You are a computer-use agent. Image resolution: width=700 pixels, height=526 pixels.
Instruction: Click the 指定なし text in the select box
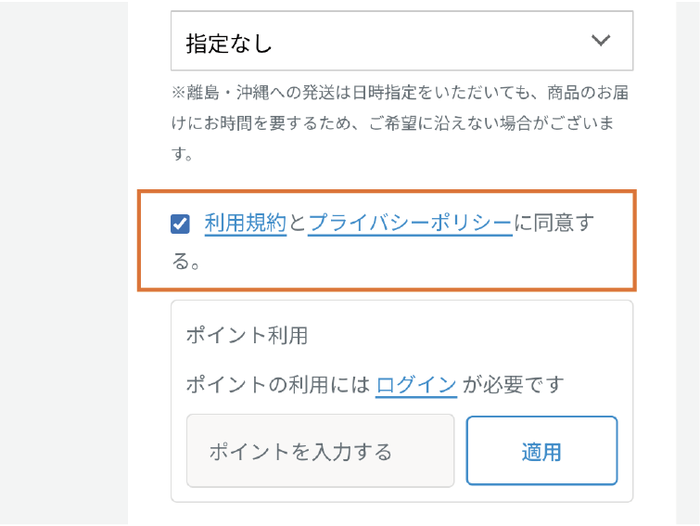click(229, 43)
